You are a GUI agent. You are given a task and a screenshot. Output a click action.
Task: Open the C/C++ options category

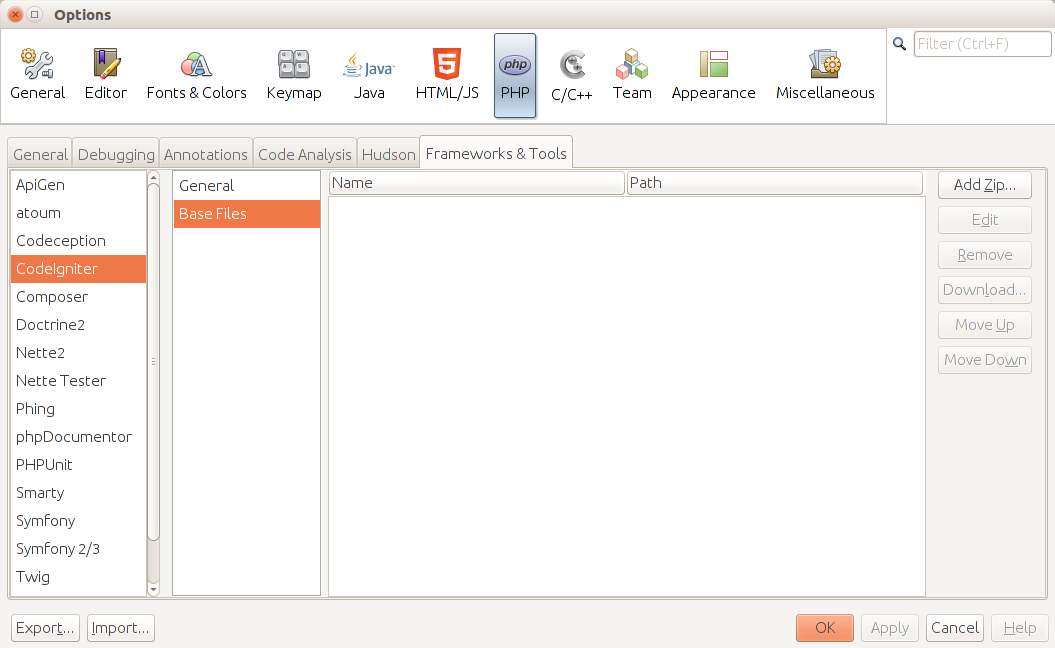click(x=572, y=75)
